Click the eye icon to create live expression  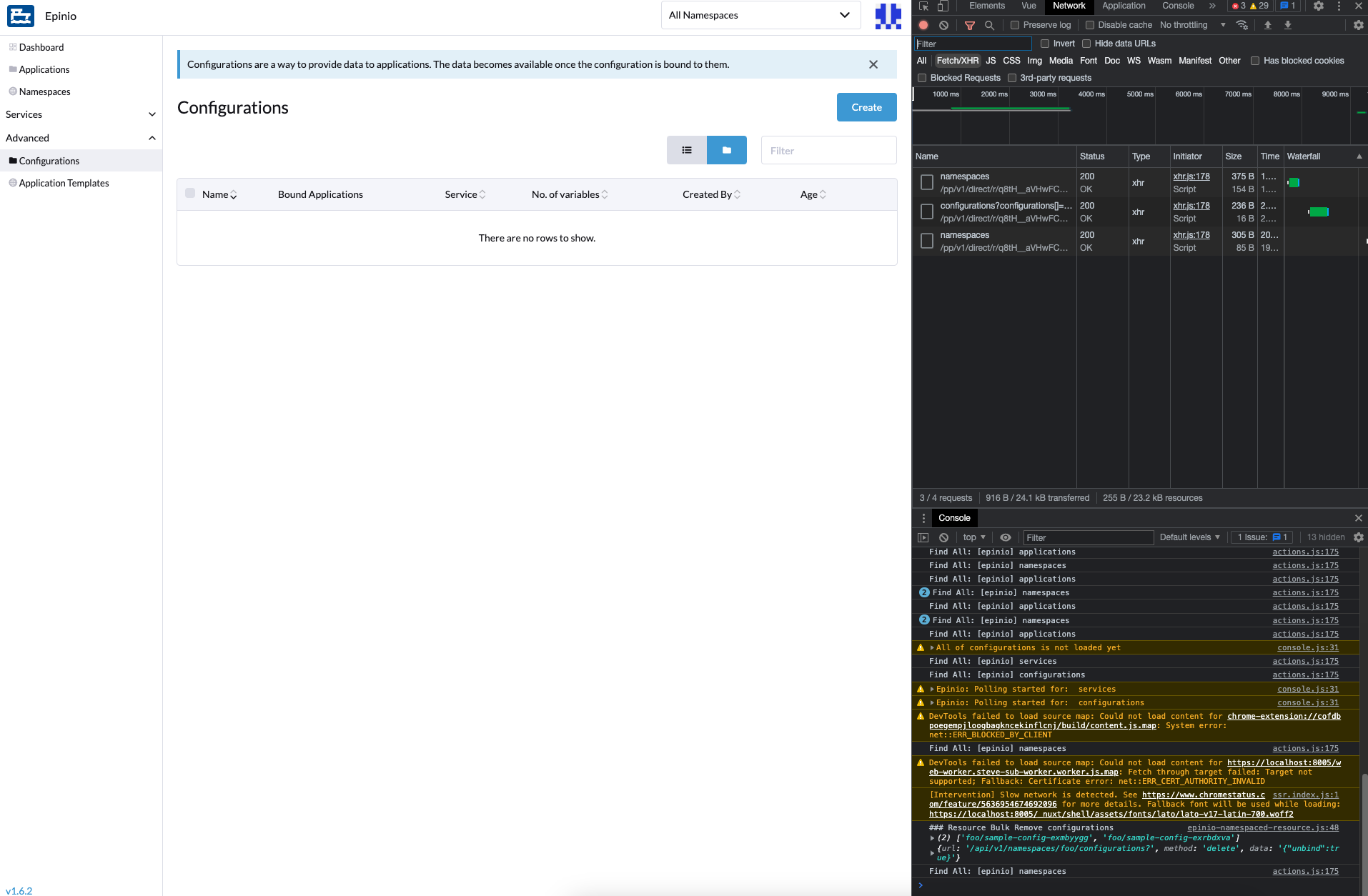click(1006, 537)
